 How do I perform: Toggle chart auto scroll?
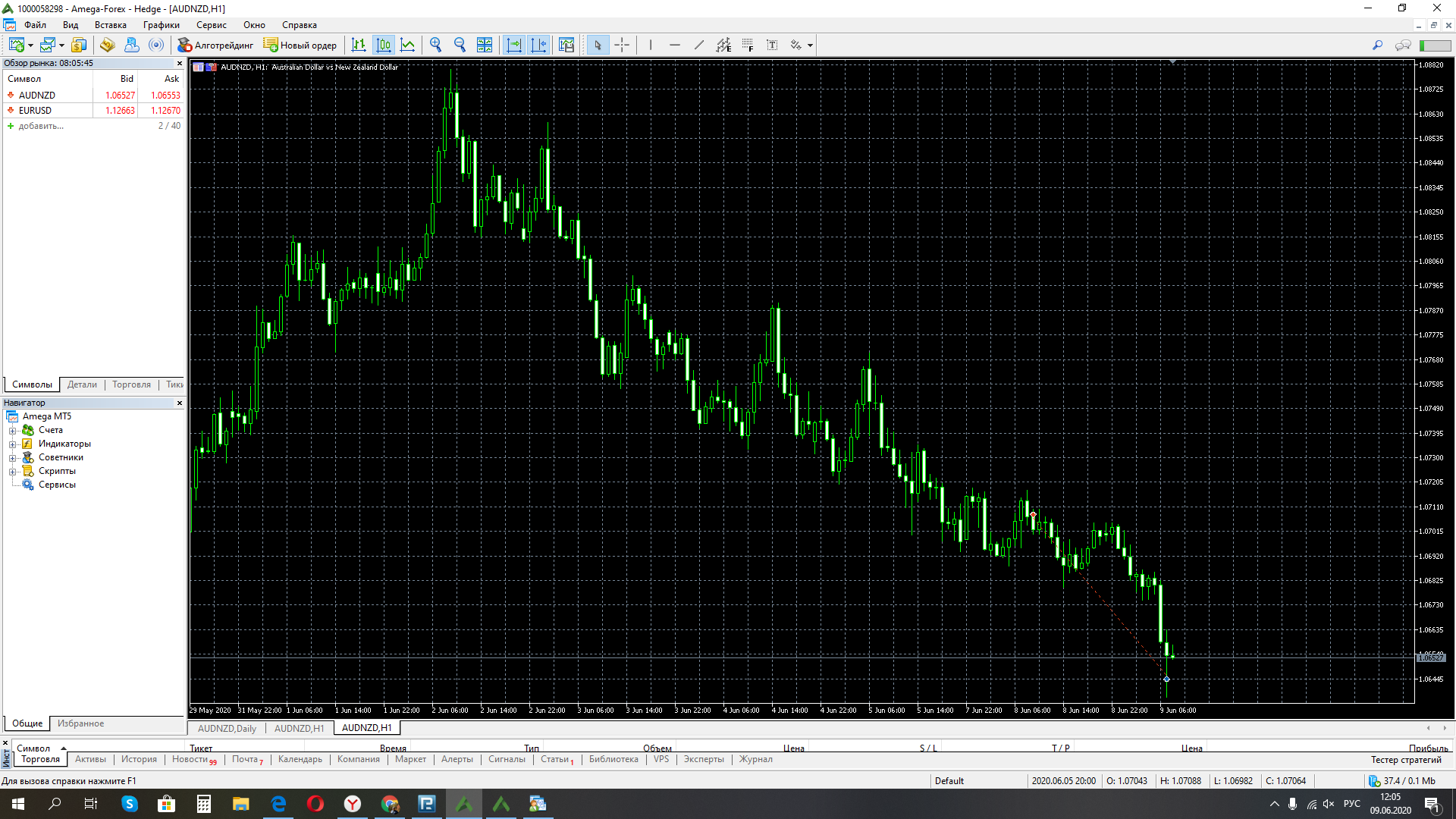click(514, 45)
